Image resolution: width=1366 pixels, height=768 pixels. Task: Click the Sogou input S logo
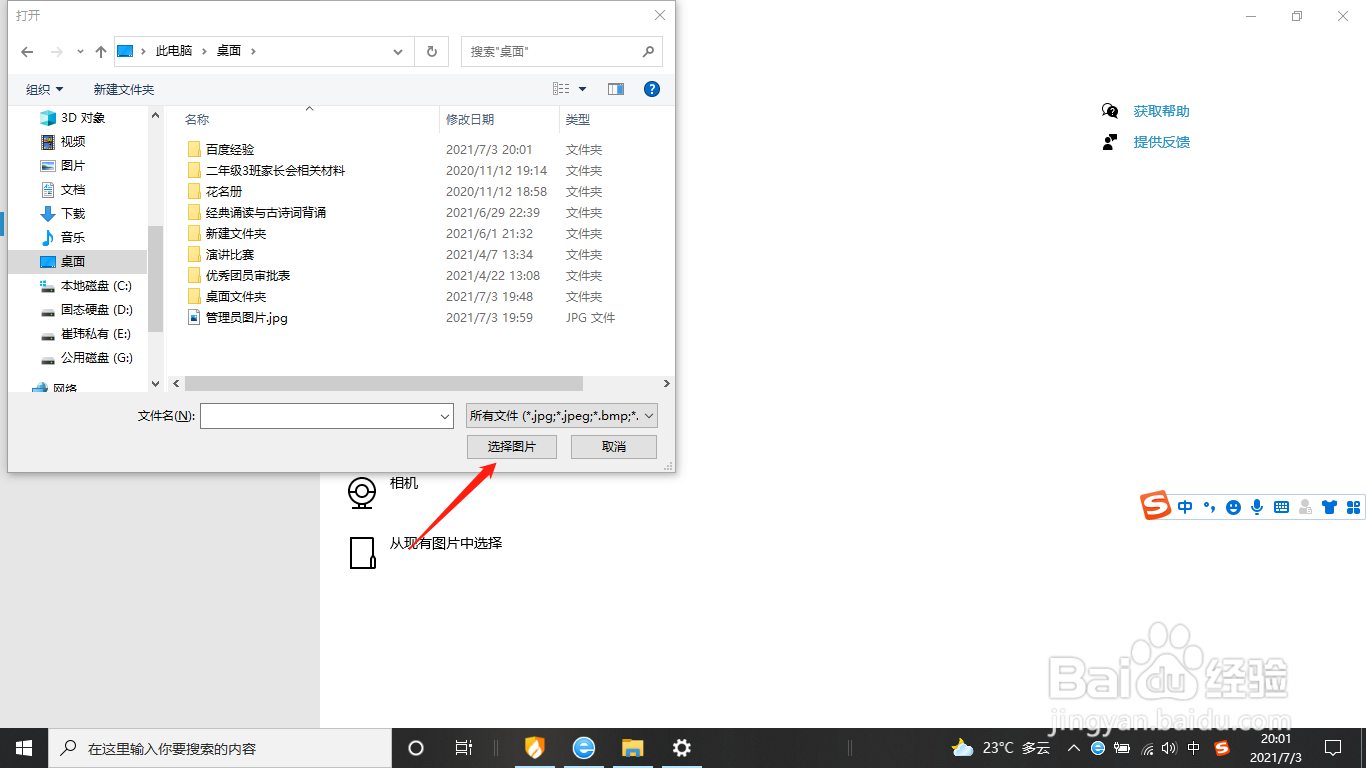1156,506
